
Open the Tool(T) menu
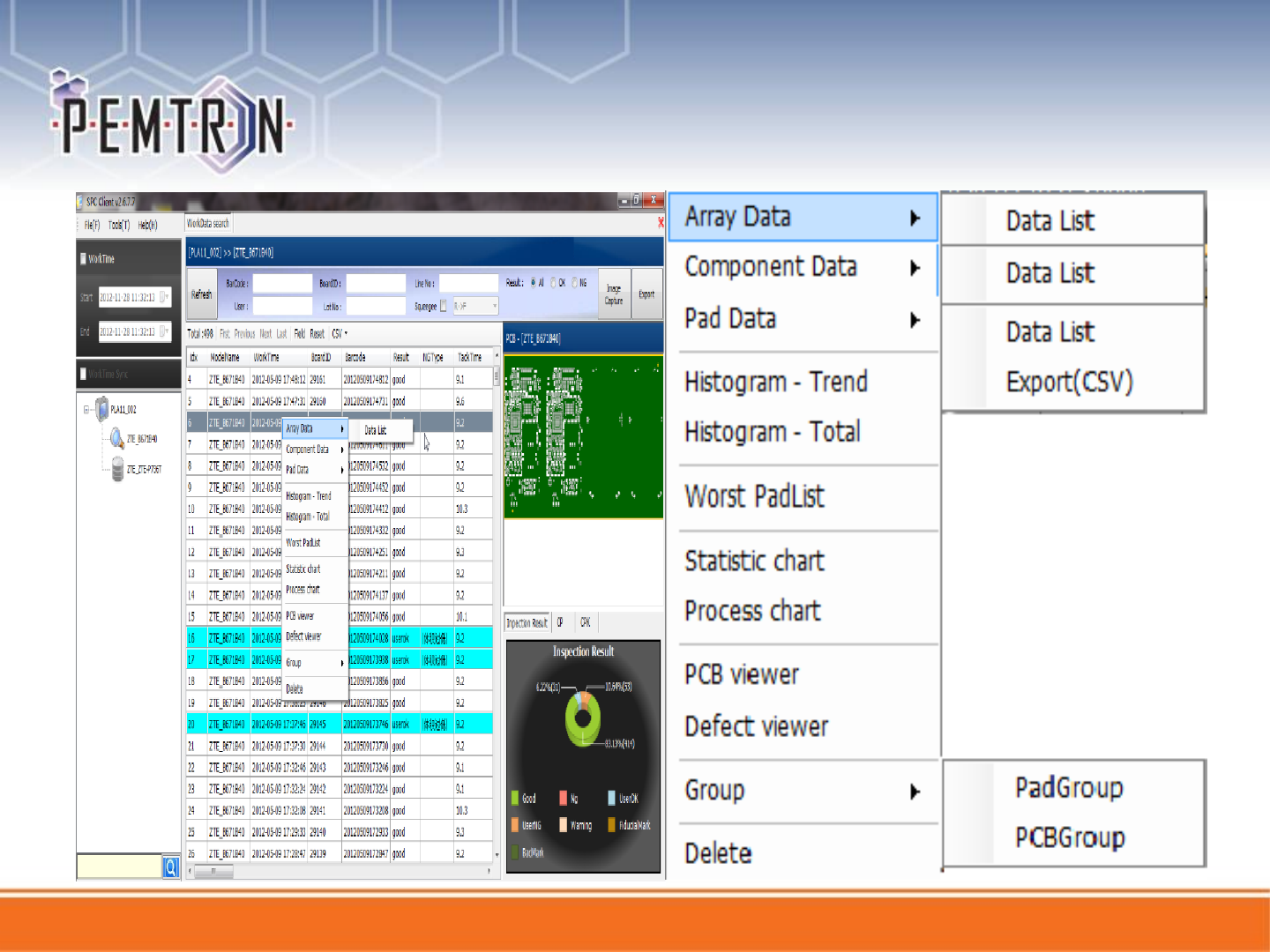click(119, 226)
